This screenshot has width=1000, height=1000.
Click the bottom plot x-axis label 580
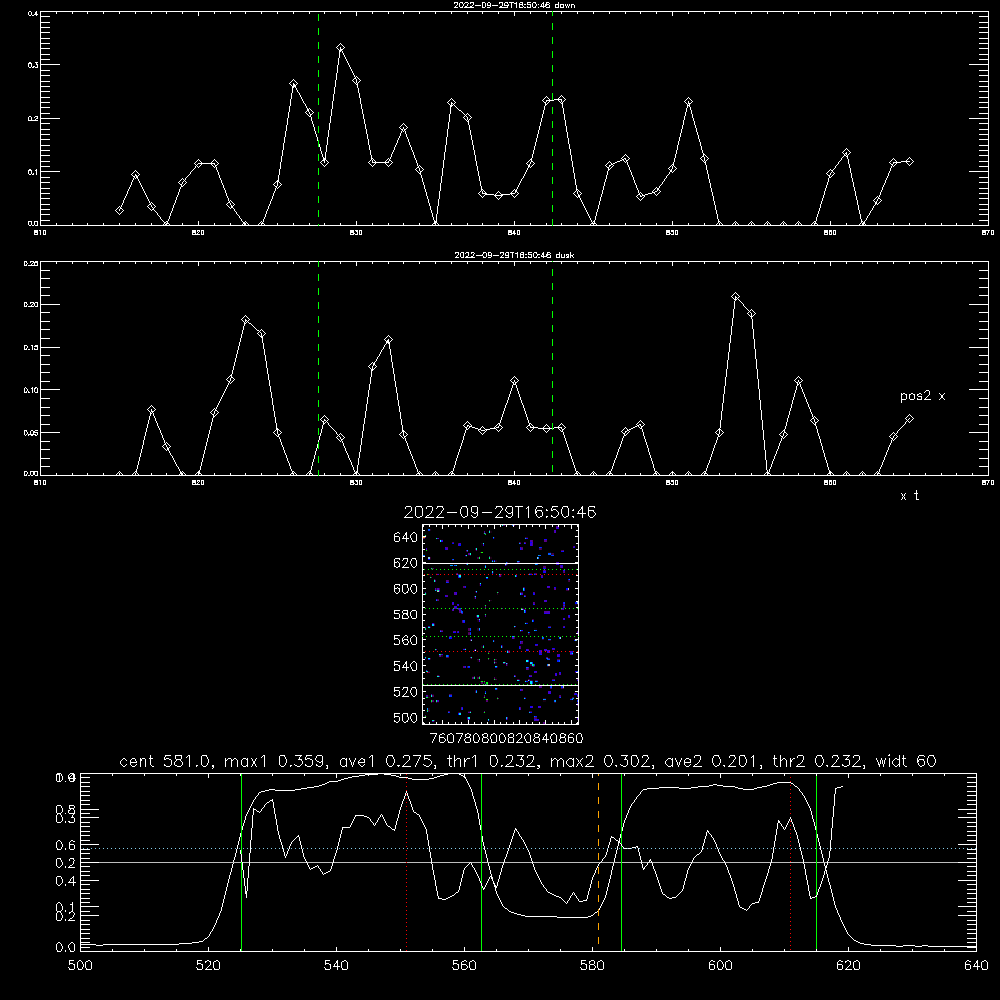coord(592,966)
